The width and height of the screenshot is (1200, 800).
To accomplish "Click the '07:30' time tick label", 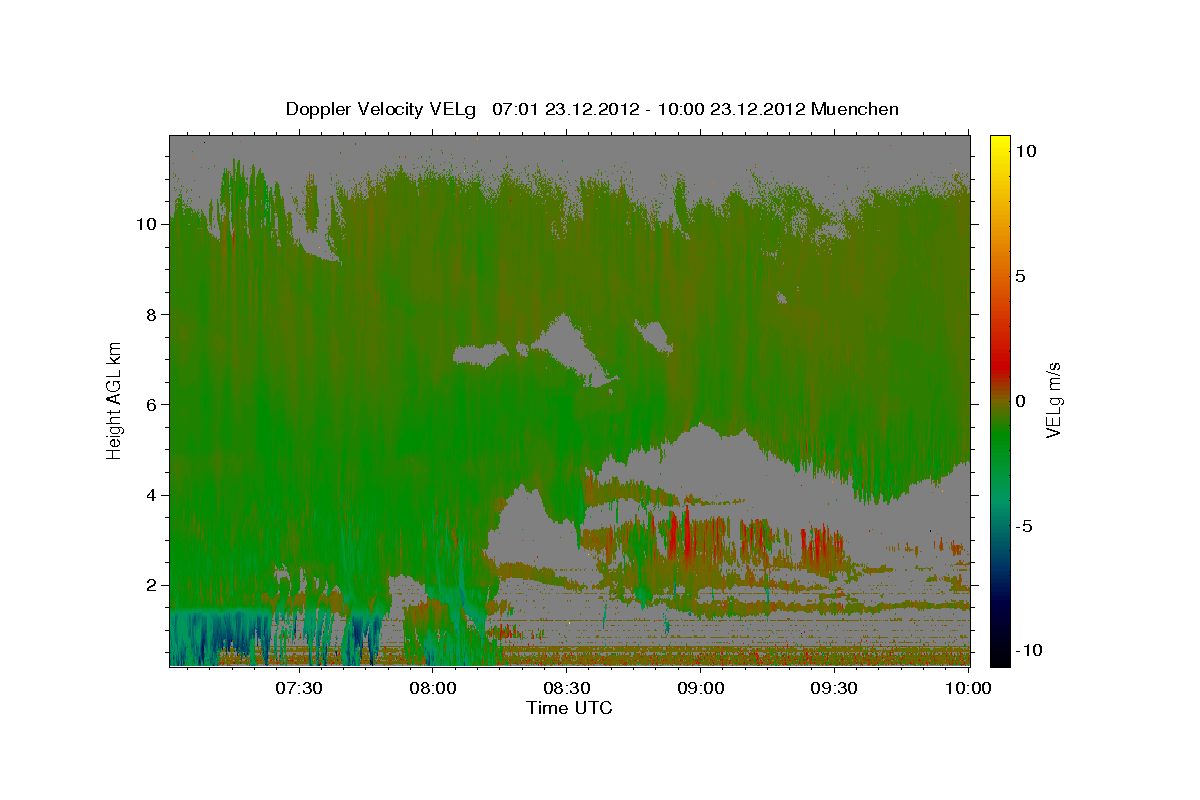I will (x=299, y=688).
